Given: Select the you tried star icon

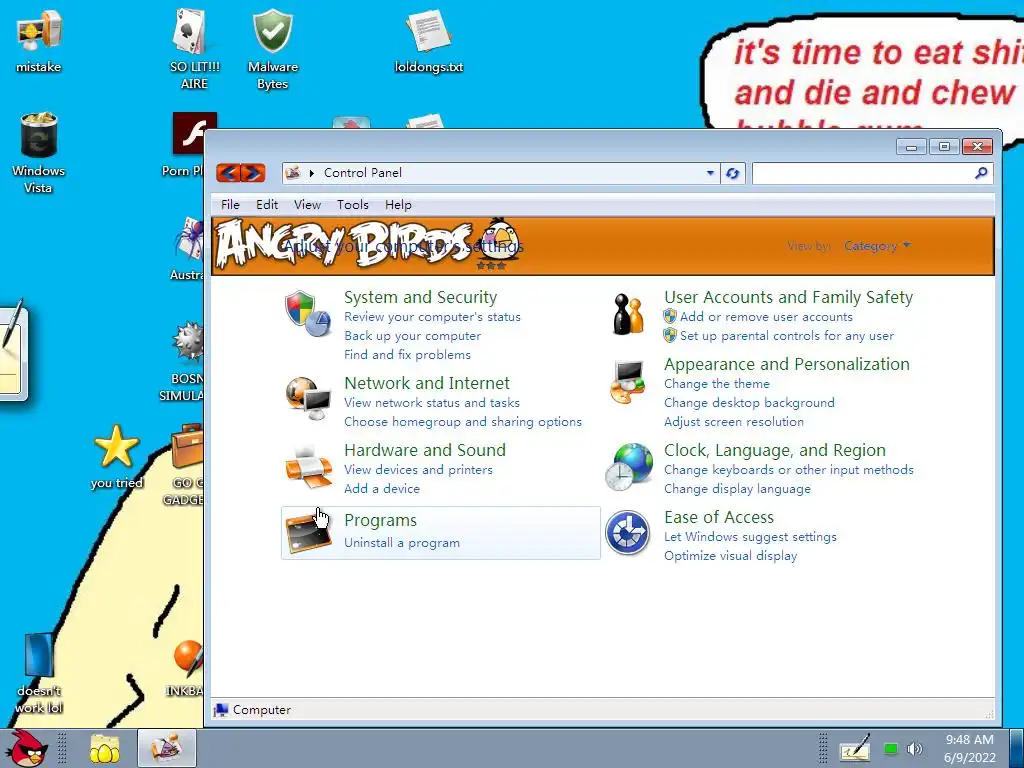Looking at the screenshot, I should pos(116,457).
